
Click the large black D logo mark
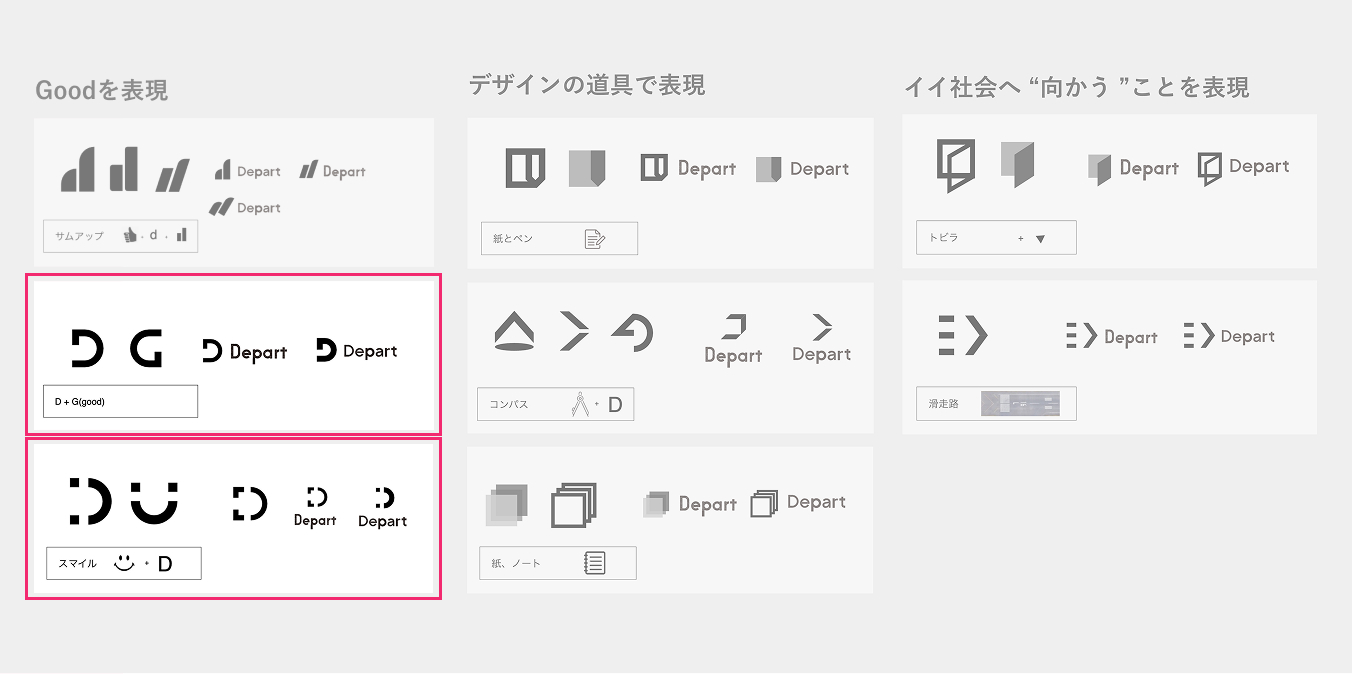pos(87,348)
